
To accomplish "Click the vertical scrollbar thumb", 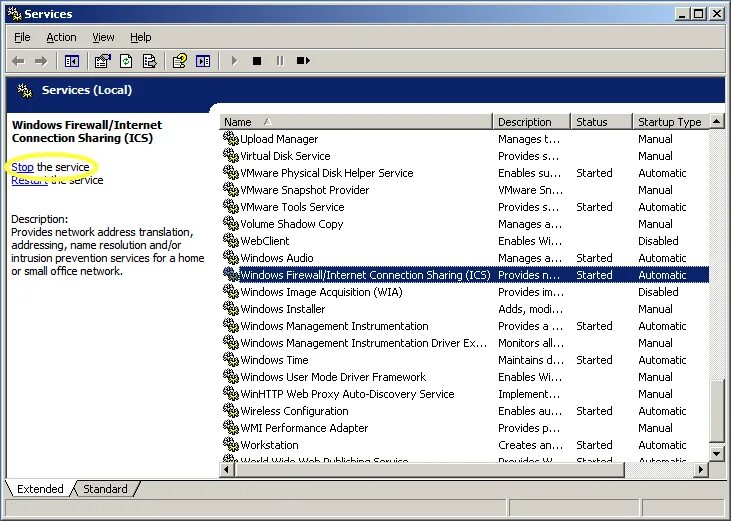I will tap(716, 411).
